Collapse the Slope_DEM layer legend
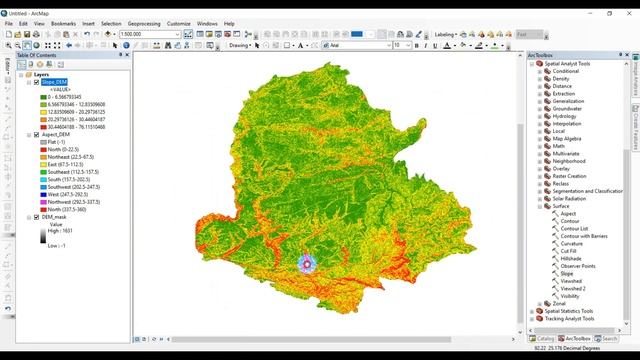 (x=29, y=82)
